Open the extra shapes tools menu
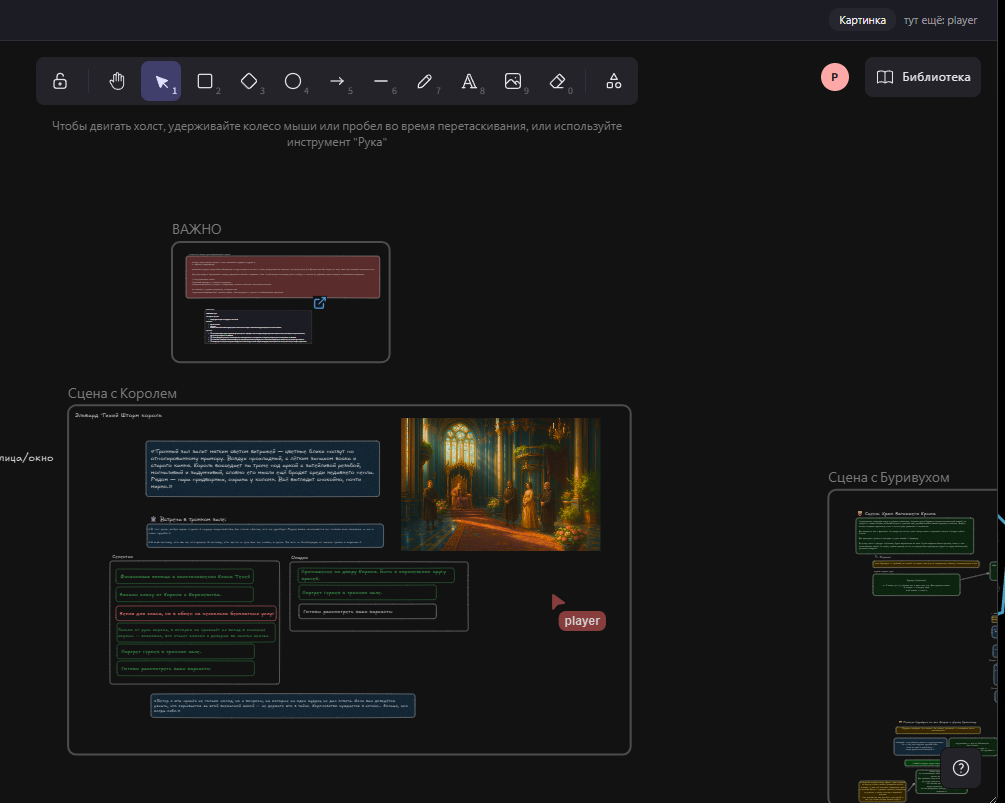This screenshot has height=803, width=1005. (614, 81)
